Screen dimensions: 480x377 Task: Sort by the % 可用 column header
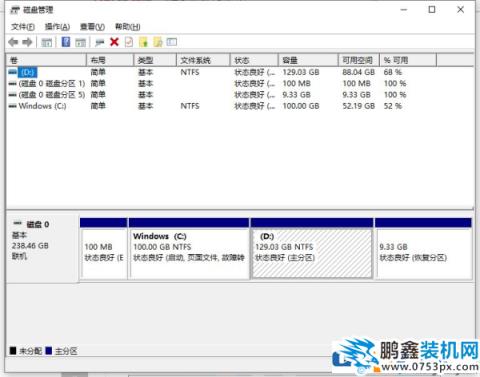[x=408, y=60]
